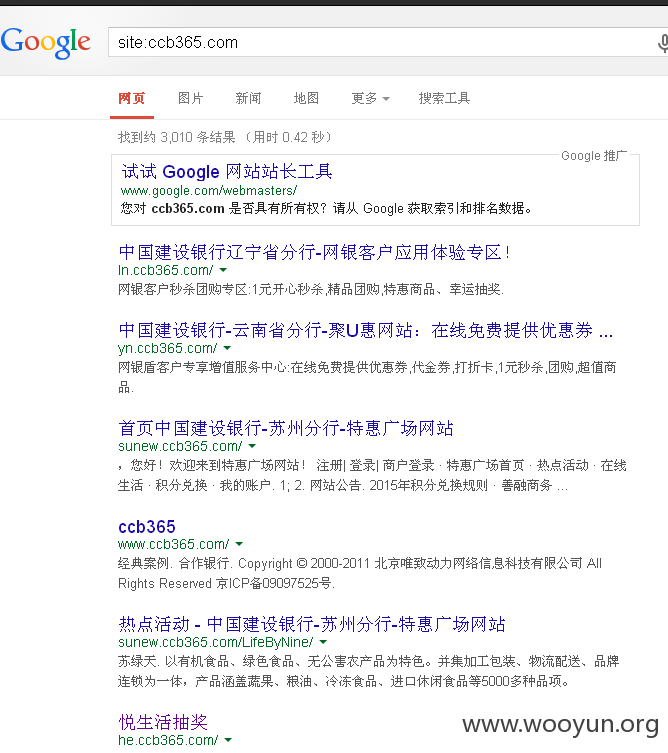Click the www.ccb365.com/ green URL text
This screenshot has width=668, height=753.
click(x=174, y=545)
